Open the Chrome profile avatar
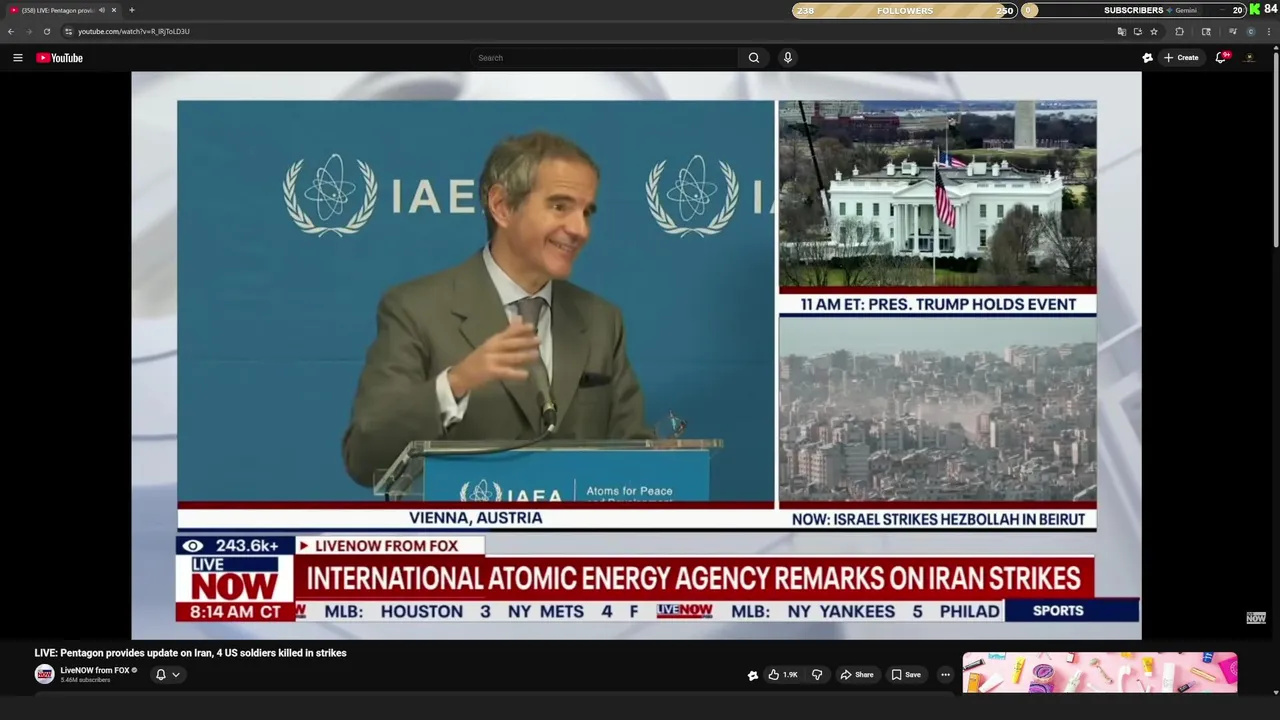The width and height of the screenshot is (1280, 720). pyautogui.click(x=1251, y=31)
